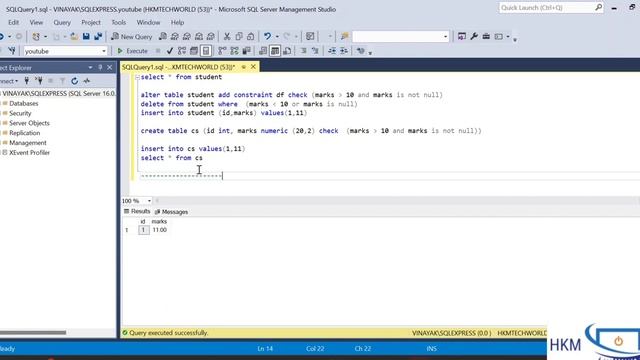Switch to the Messages tab
Screen dimensions: 640x360
[171, 212]
